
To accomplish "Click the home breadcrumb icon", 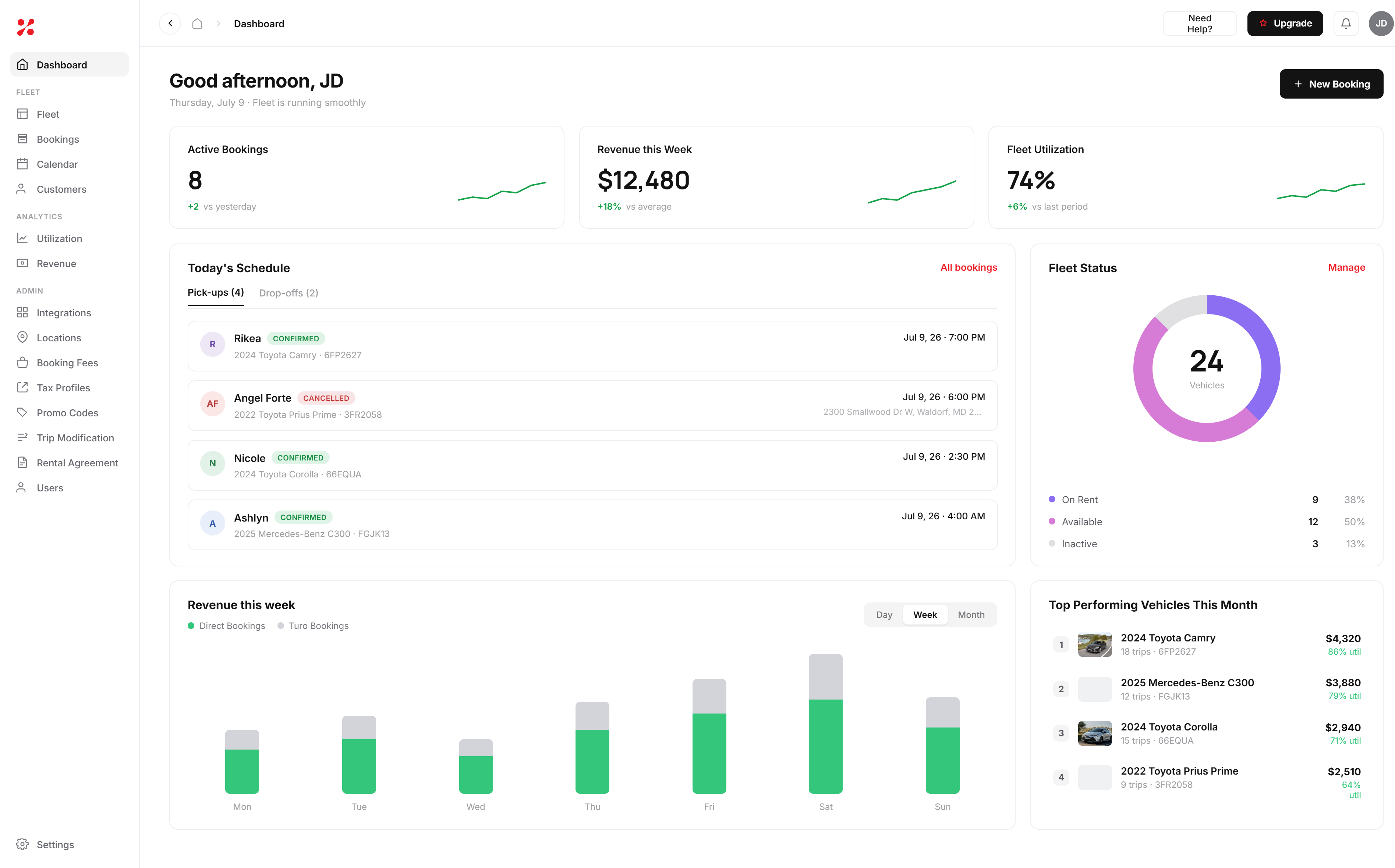I will coord(197,24).
